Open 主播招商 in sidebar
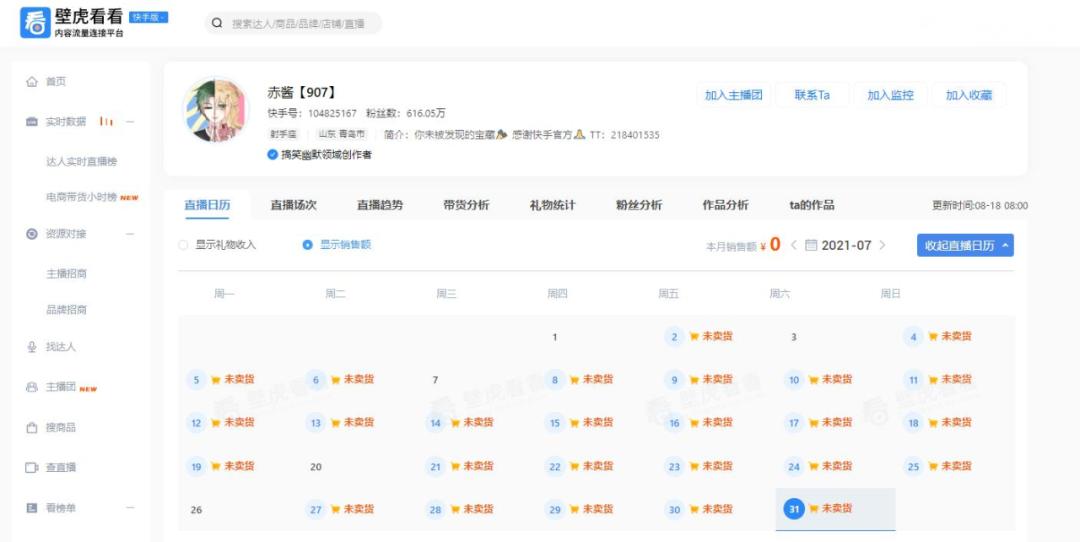 66,274
